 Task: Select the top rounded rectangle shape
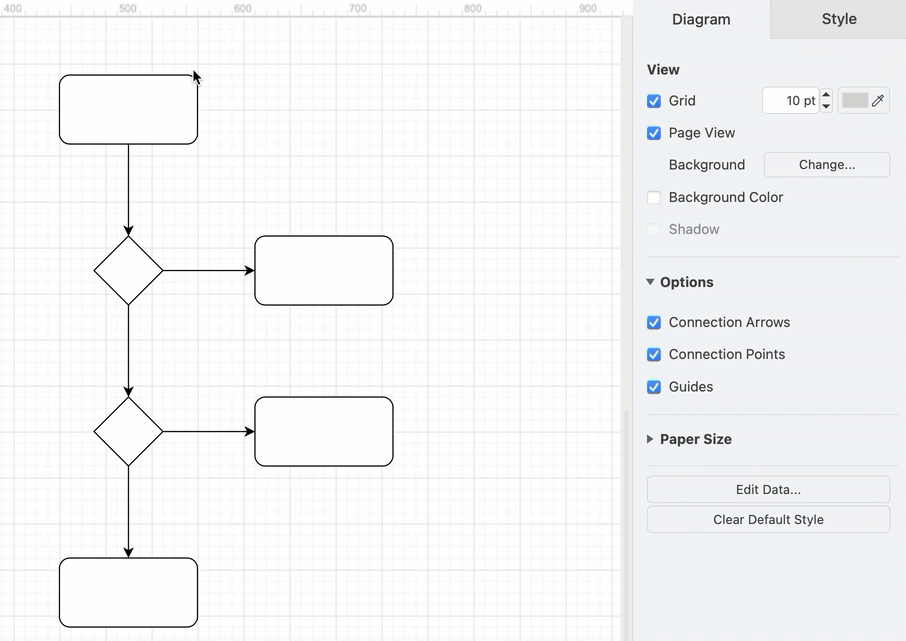coord(128,109)
